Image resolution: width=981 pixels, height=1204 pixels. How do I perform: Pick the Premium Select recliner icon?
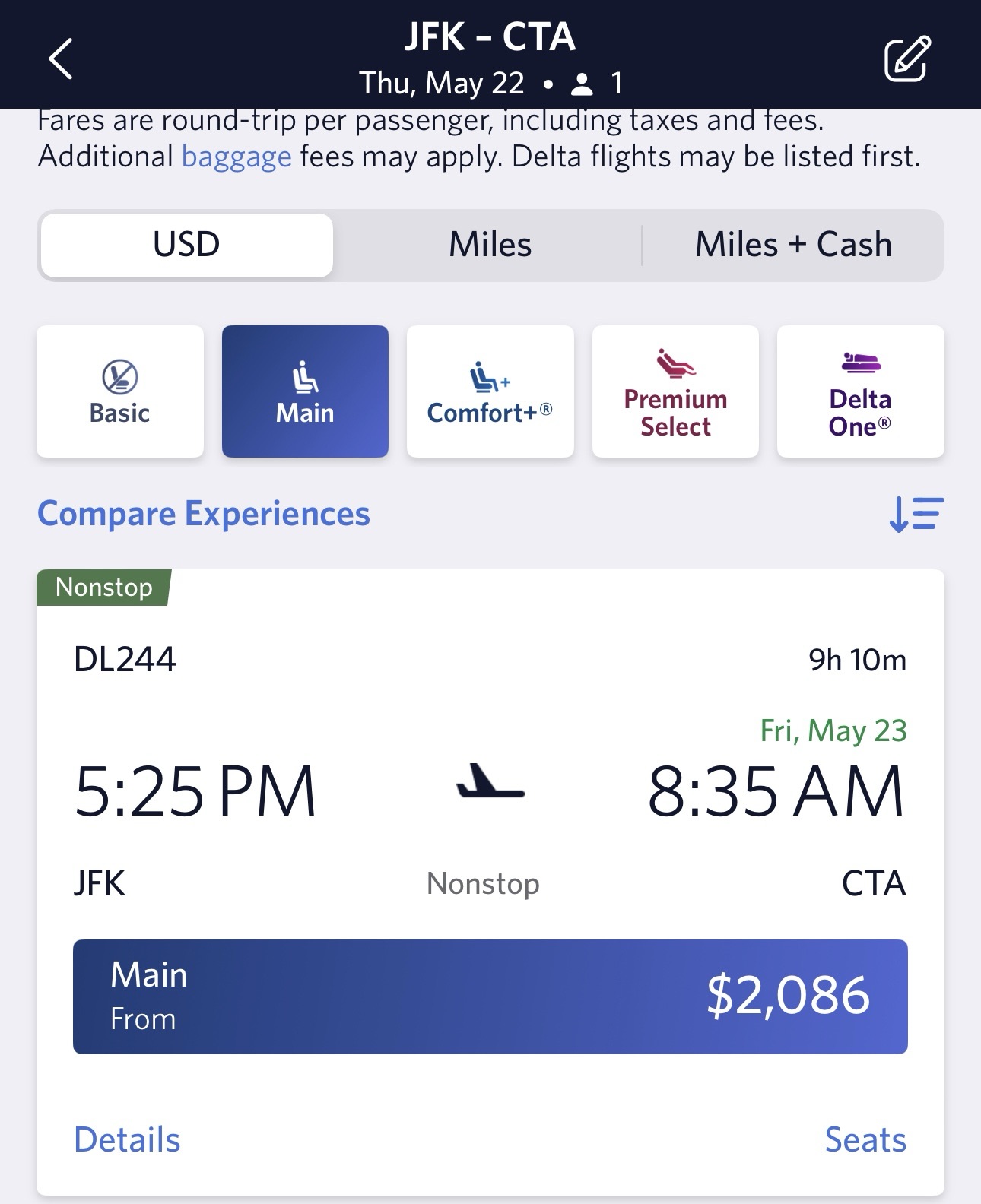pos(675,363)
